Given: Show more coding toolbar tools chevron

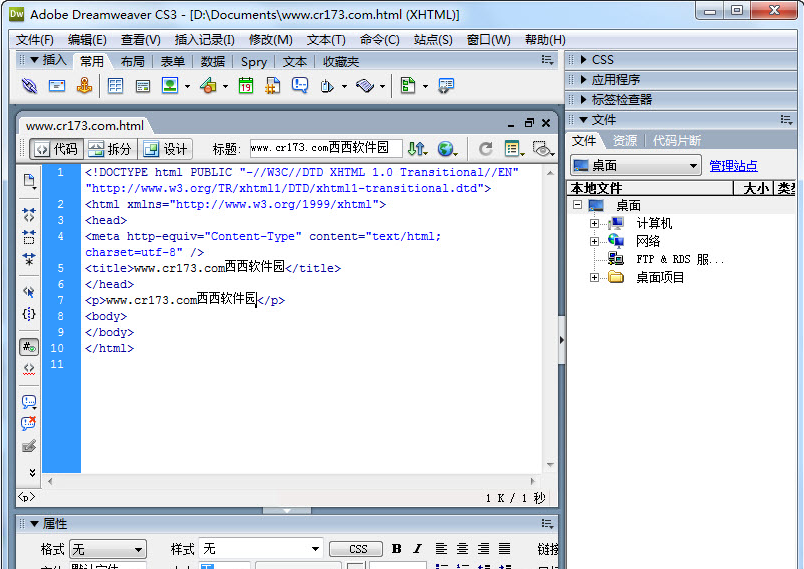Looking at the screenshot, I should click(x=32, y=473).
